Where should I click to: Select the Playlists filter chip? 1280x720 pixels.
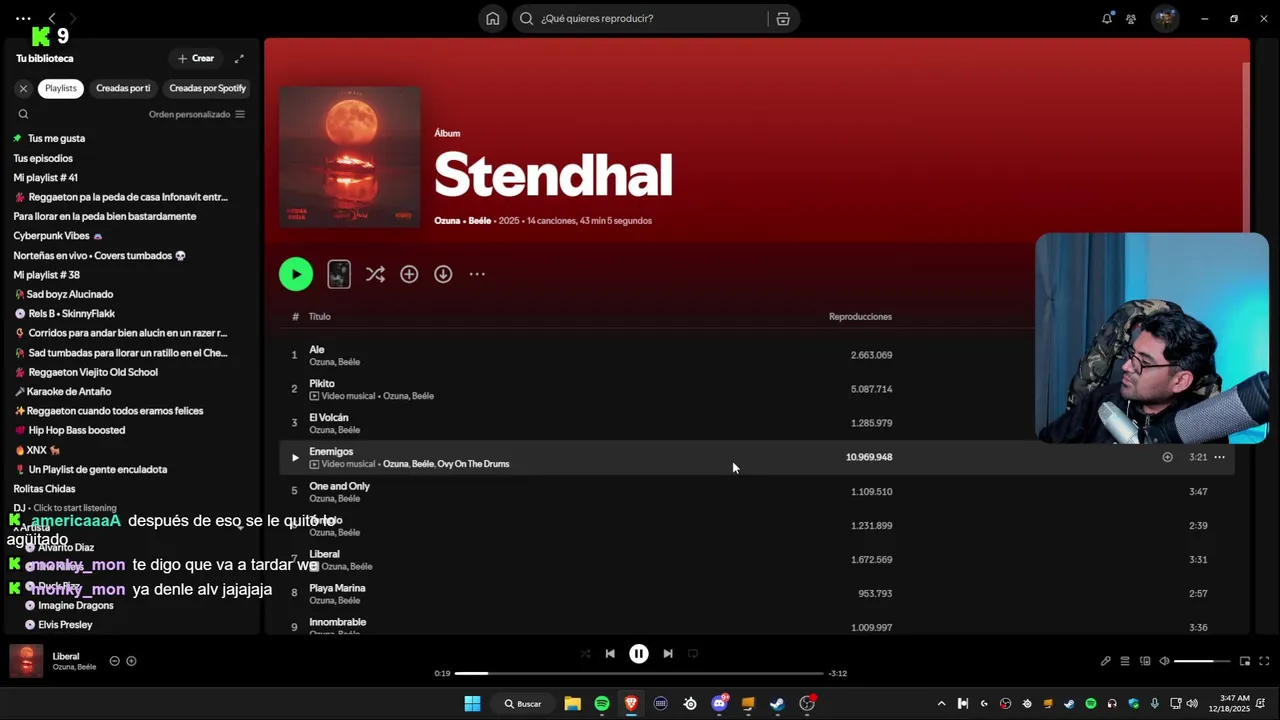tap(61, 88)
